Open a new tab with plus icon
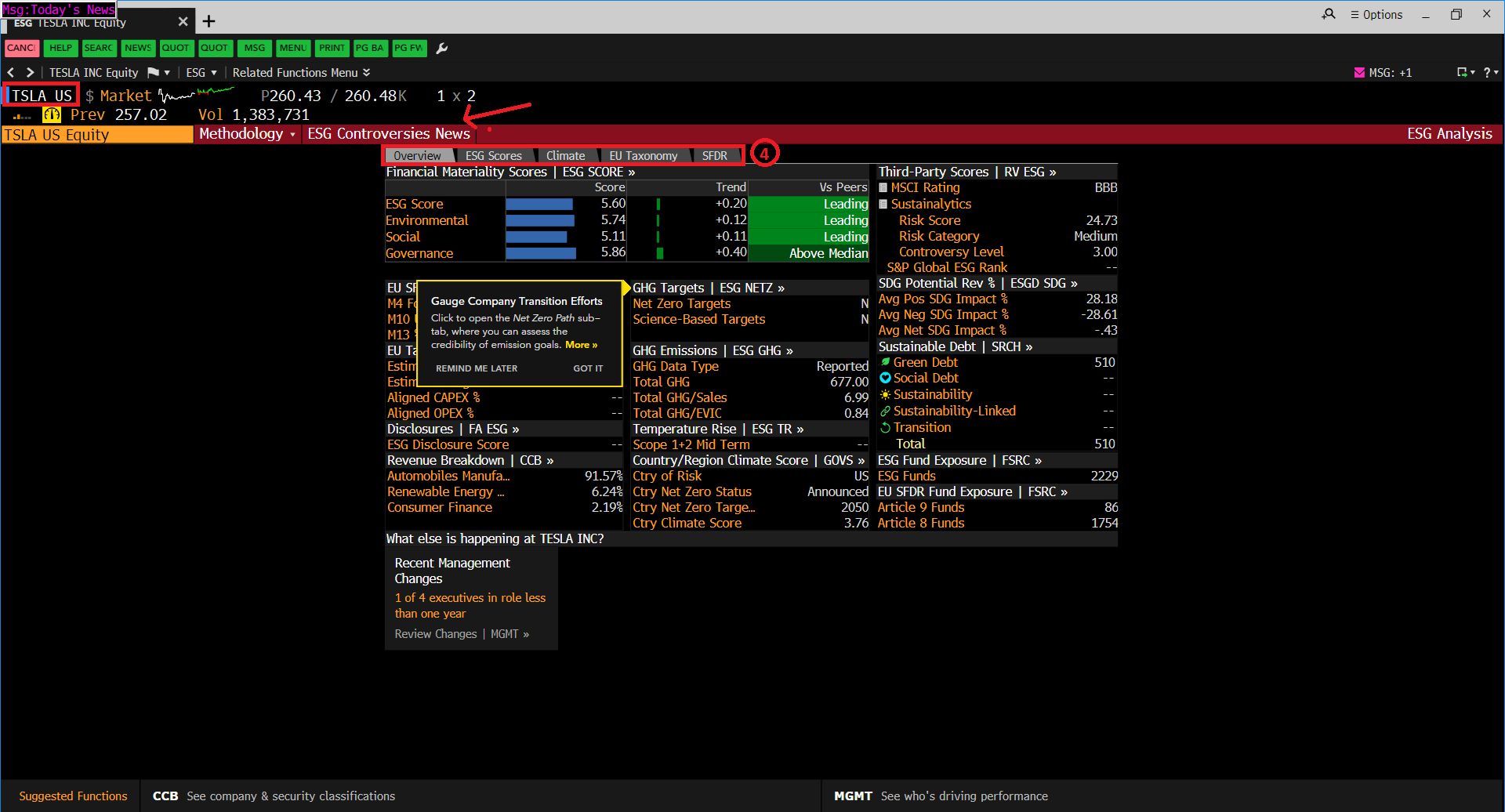1505x812 pixels. click(x=209, y=21)
